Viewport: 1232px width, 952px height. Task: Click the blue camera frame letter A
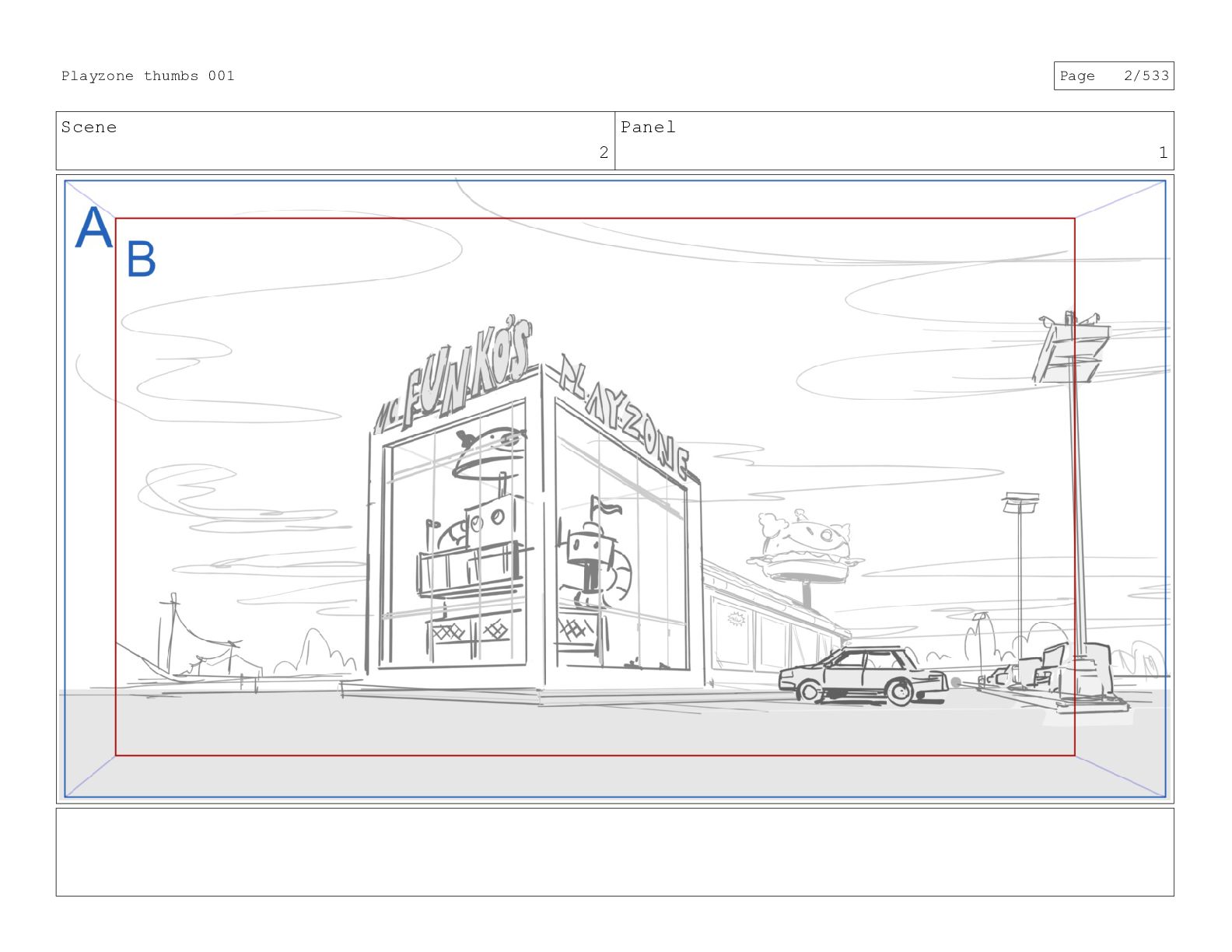[x=93, y=228]
